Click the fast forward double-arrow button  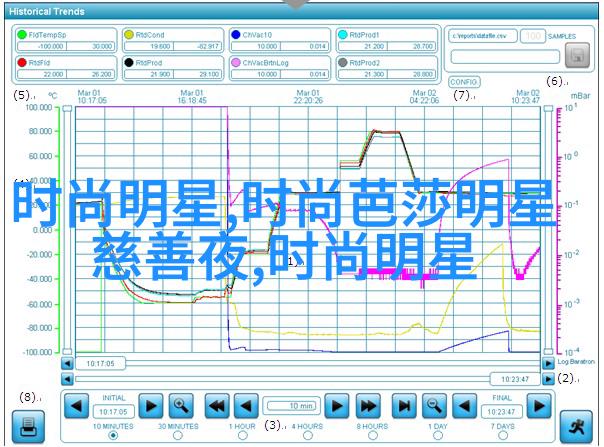coord(368,406)
